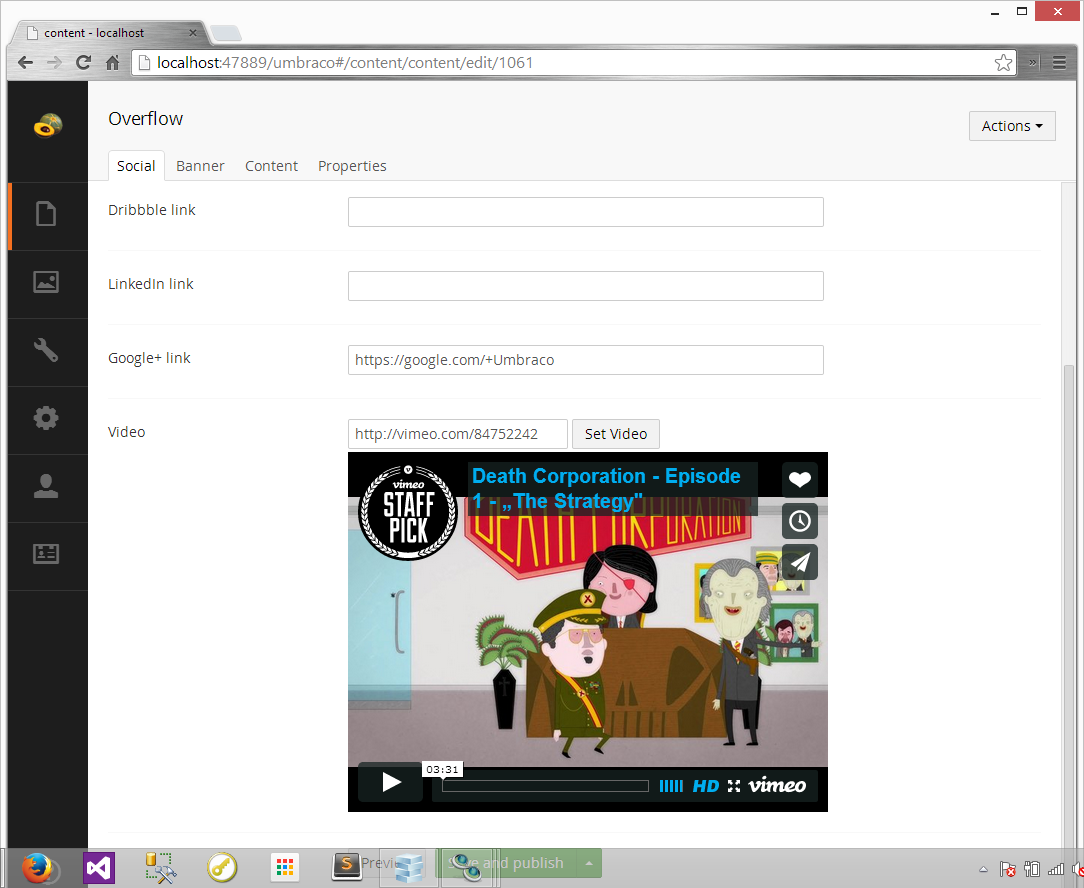This screenshot has width=1084, height=888.
Task: Expand the Actions dropdown
Action: pyautogui.click(x=1012, y=126)
